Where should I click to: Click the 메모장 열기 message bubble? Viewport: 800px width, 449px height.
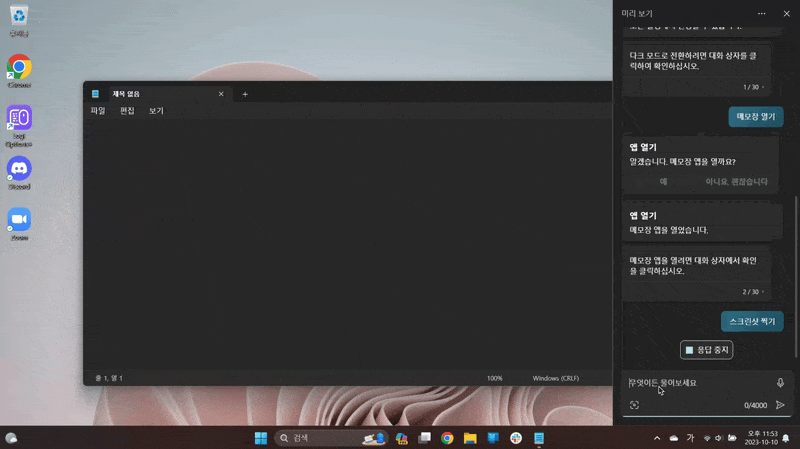point(756,116)
